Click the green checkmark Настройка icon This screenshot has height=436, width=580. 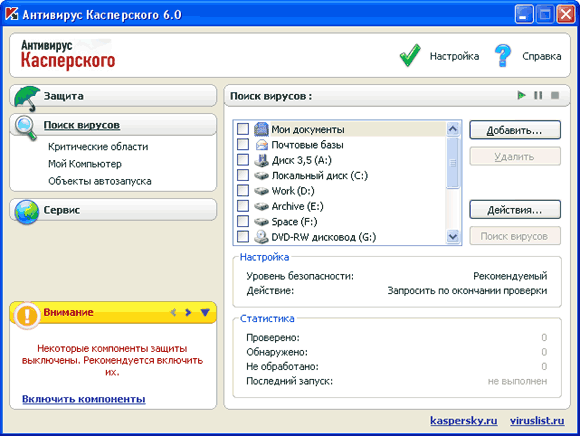pyautogui.click(x=410, y=56)
